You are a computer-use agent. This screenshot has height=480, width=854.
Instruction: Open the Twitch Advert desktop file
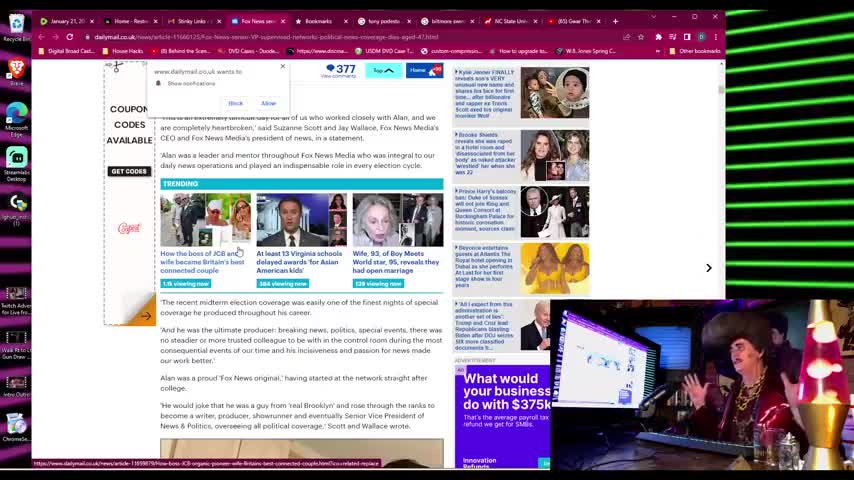(16, 301)
